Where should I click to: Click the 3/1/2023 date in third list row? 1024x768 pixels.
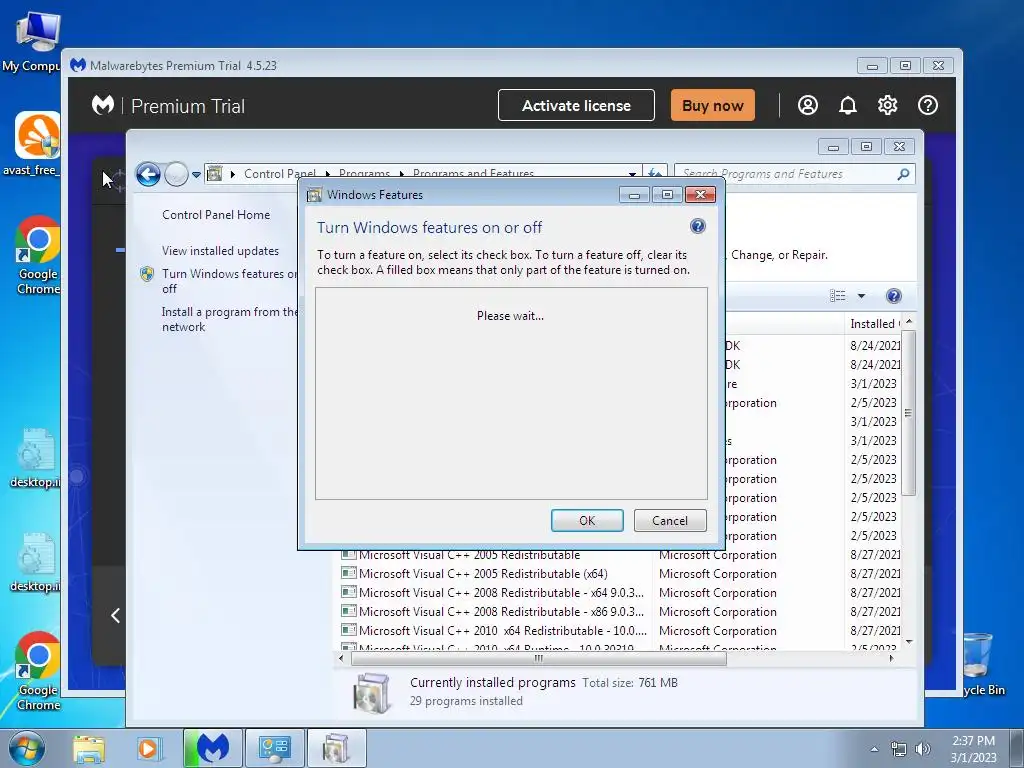coord(873,383)
